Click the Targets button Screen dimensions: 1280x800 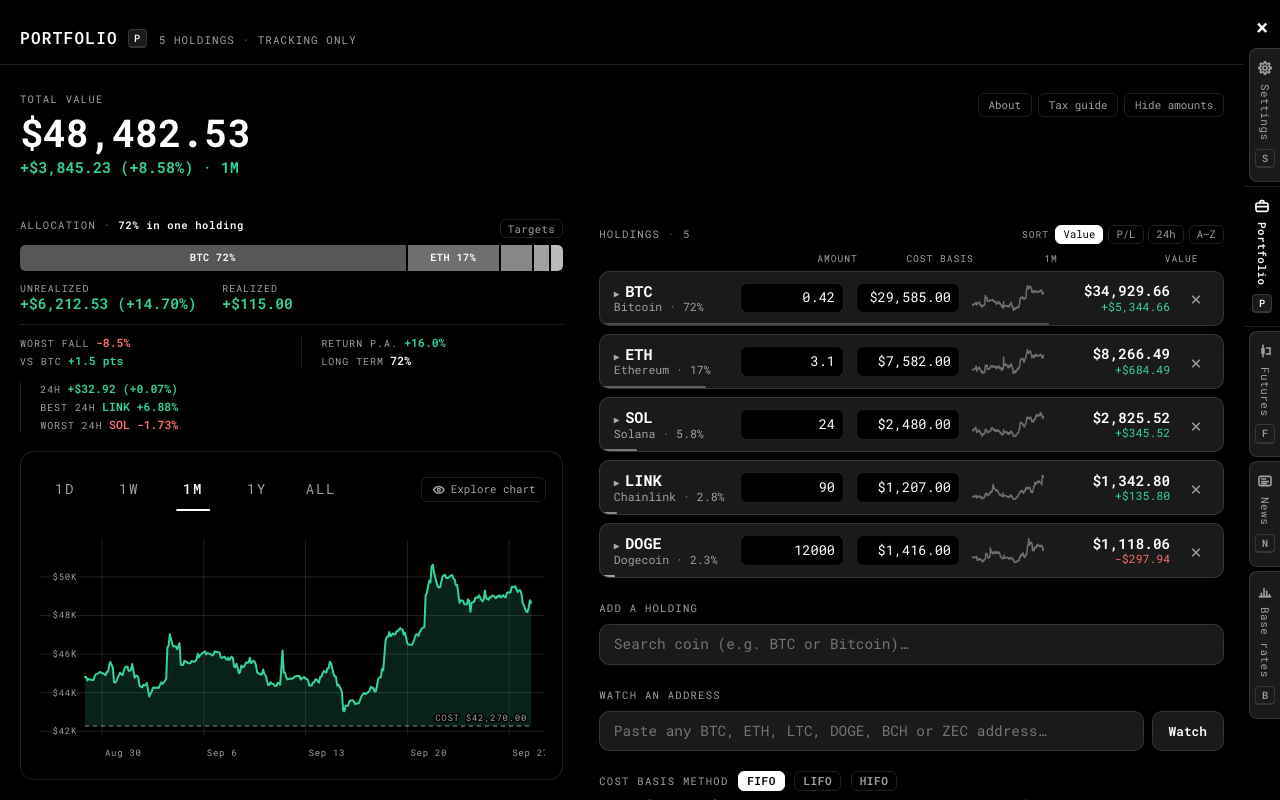coord(531,229)
